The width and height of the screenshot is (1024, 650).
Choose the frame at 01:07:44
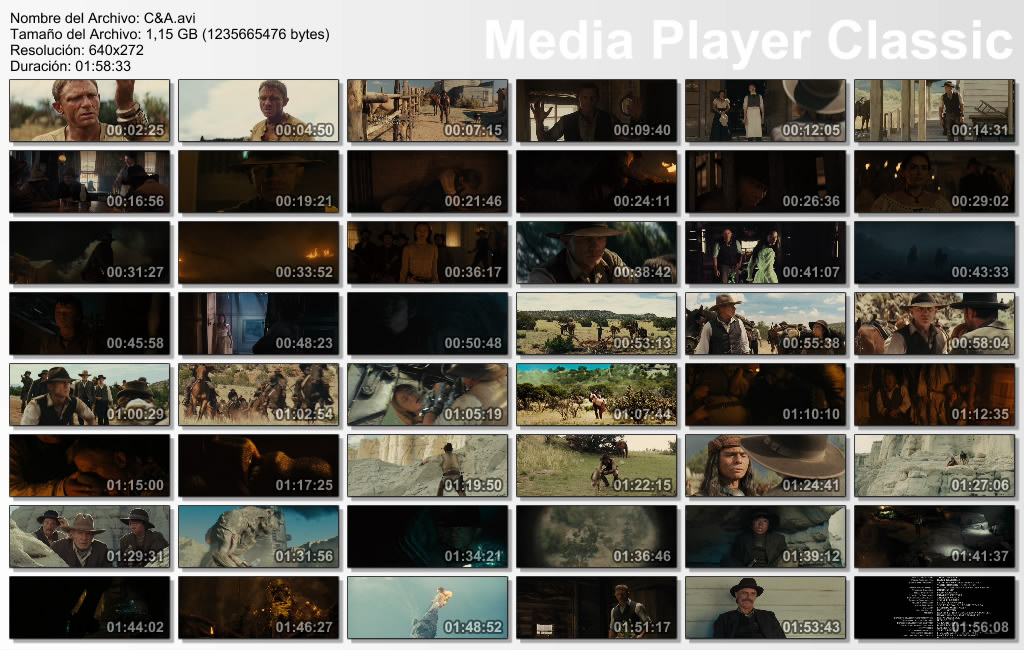[596, 395]
